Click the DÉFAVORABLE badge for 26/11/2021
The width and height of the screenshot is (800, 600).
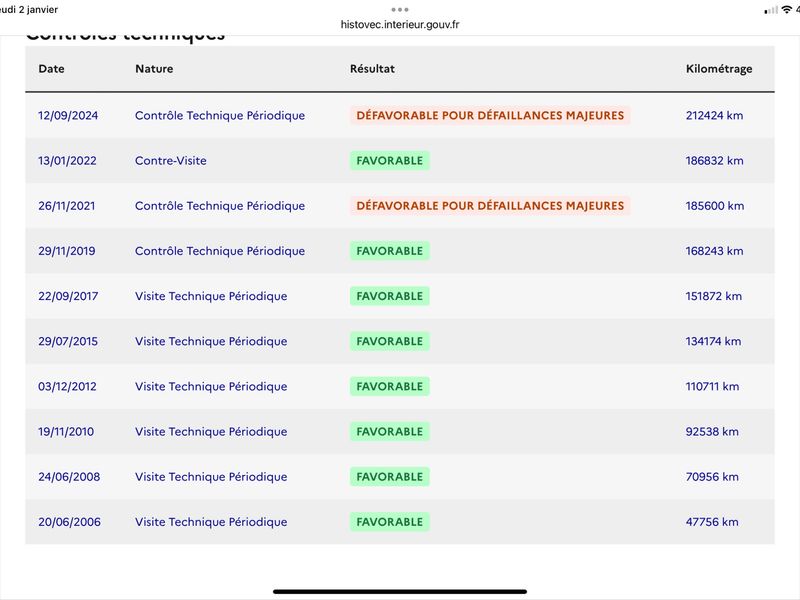(490, 206)
